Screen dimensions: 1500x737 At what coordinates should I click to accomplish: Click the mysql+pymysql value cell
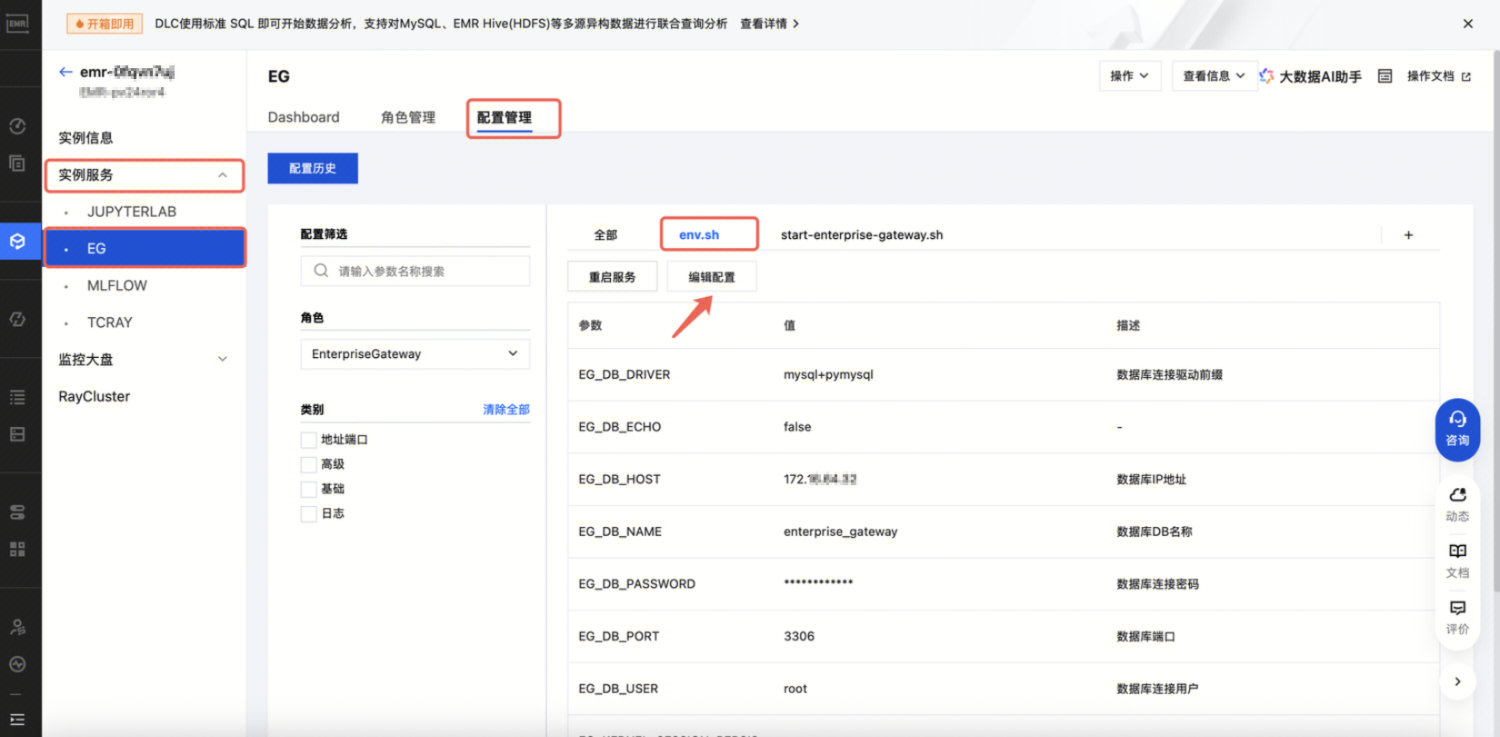[829, 375]
